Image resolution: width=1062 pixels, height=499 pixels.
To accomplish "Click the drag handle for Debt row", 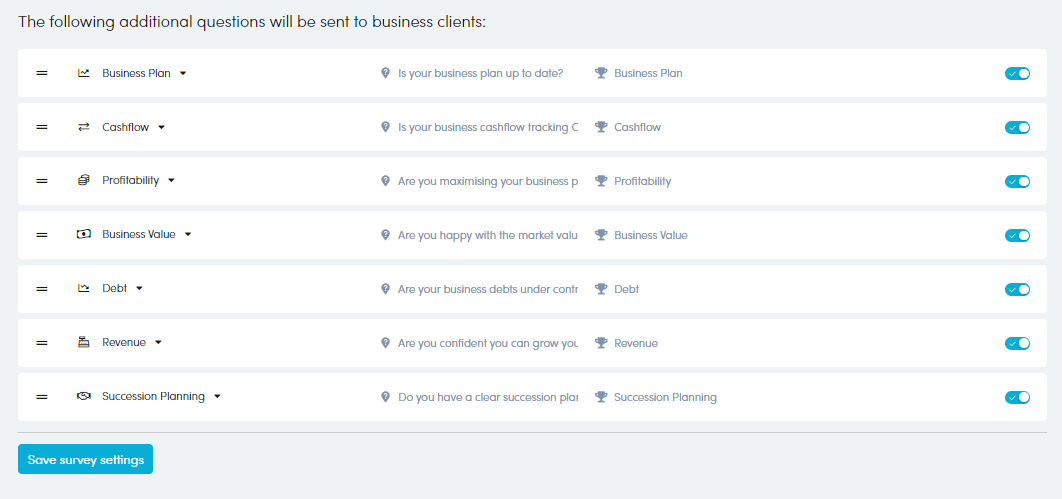I will click(42, 289).
